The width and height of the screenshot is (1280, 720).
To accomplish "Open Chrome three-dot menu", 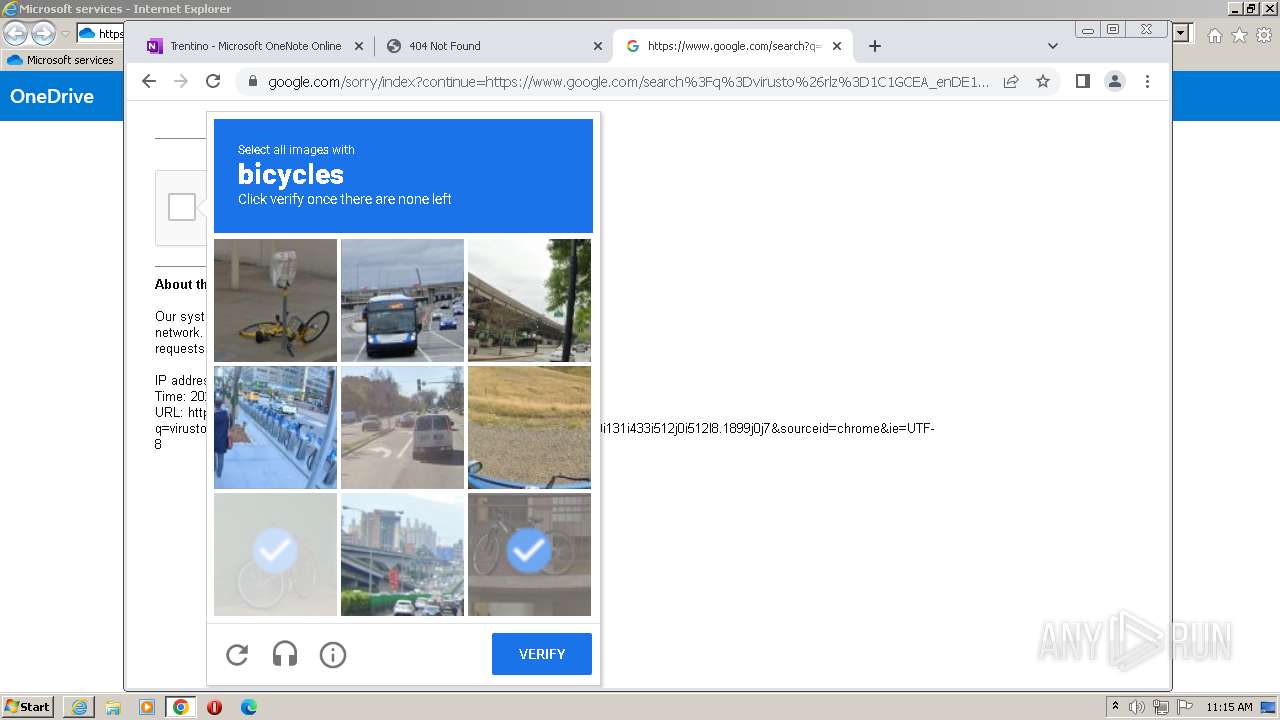I will (1147, 82).
